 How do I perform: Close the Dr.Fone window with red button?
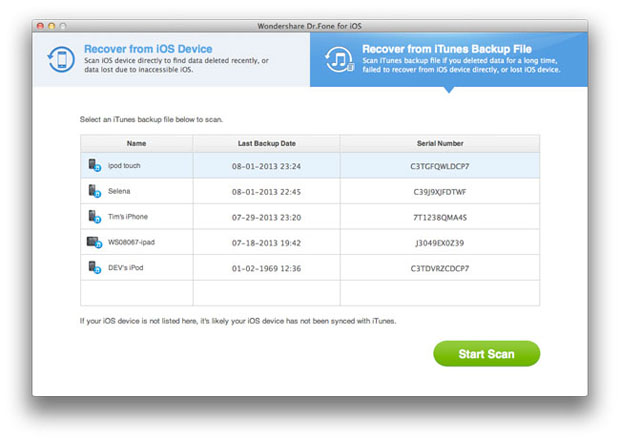(40, 26)
